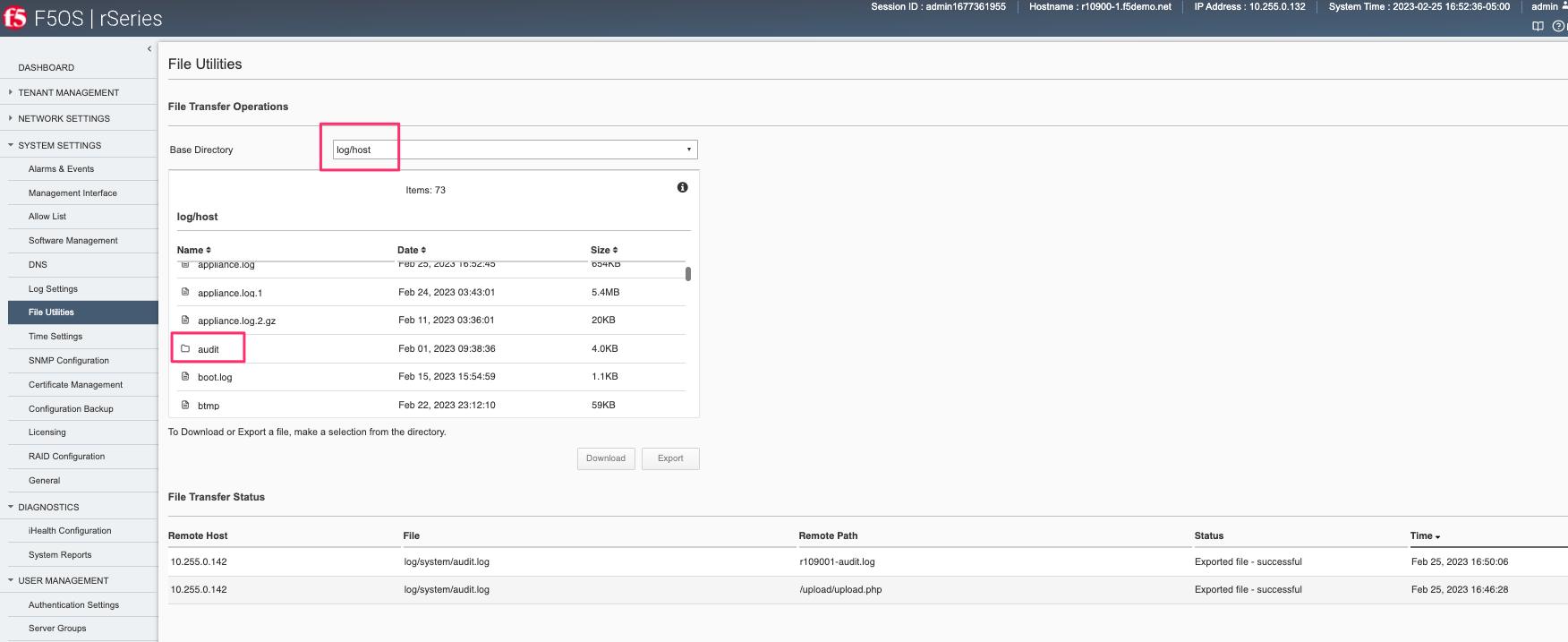Open SNMP Configuration page

click(x=69, y=360)
